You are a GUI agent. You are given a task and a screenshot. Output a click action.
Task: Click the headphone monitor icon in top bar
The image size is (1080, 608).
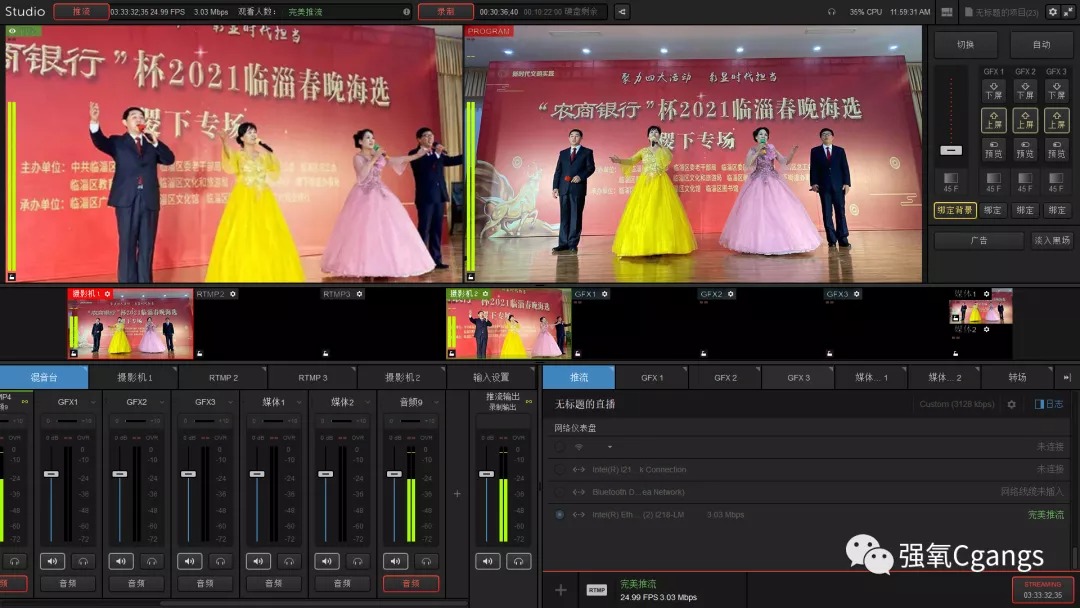point(831,12)
